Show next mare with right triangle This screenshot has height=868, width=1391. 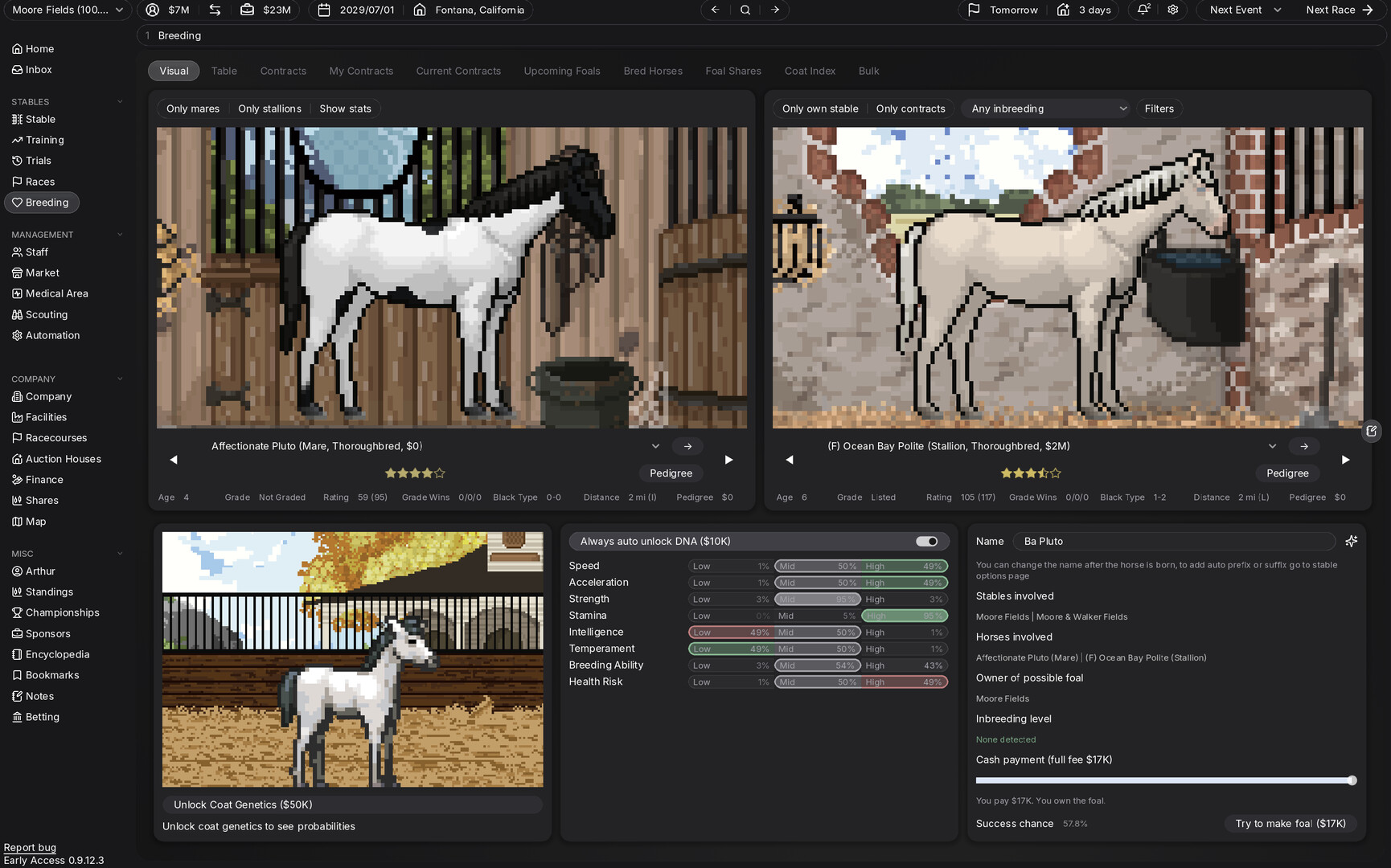[x=728, y=460]
